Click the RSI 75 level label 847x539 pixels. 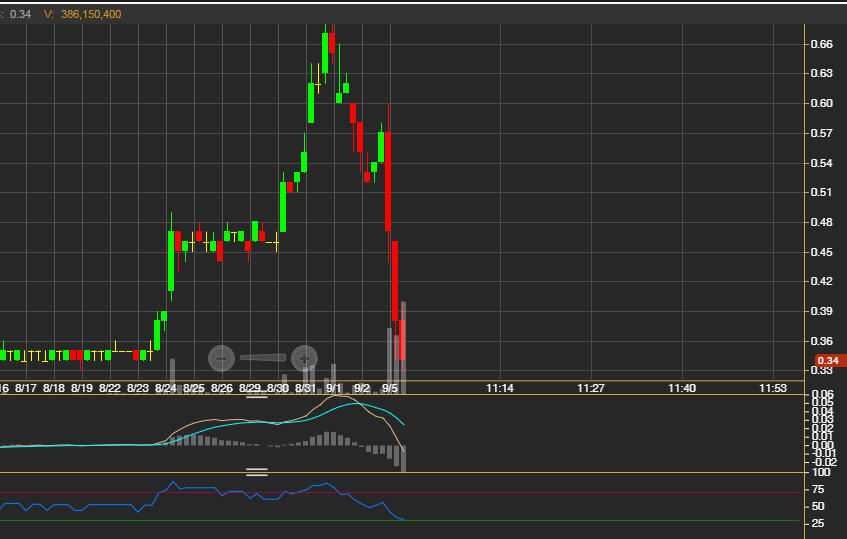(x=818, y=490)
